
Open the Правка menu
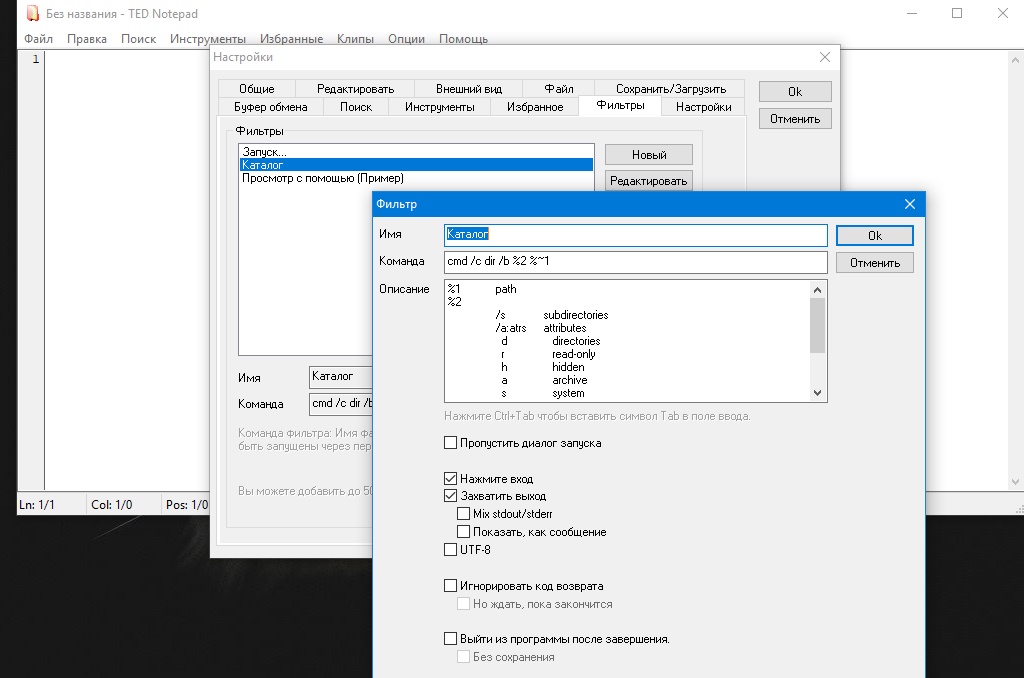click(x=87, y=39)
